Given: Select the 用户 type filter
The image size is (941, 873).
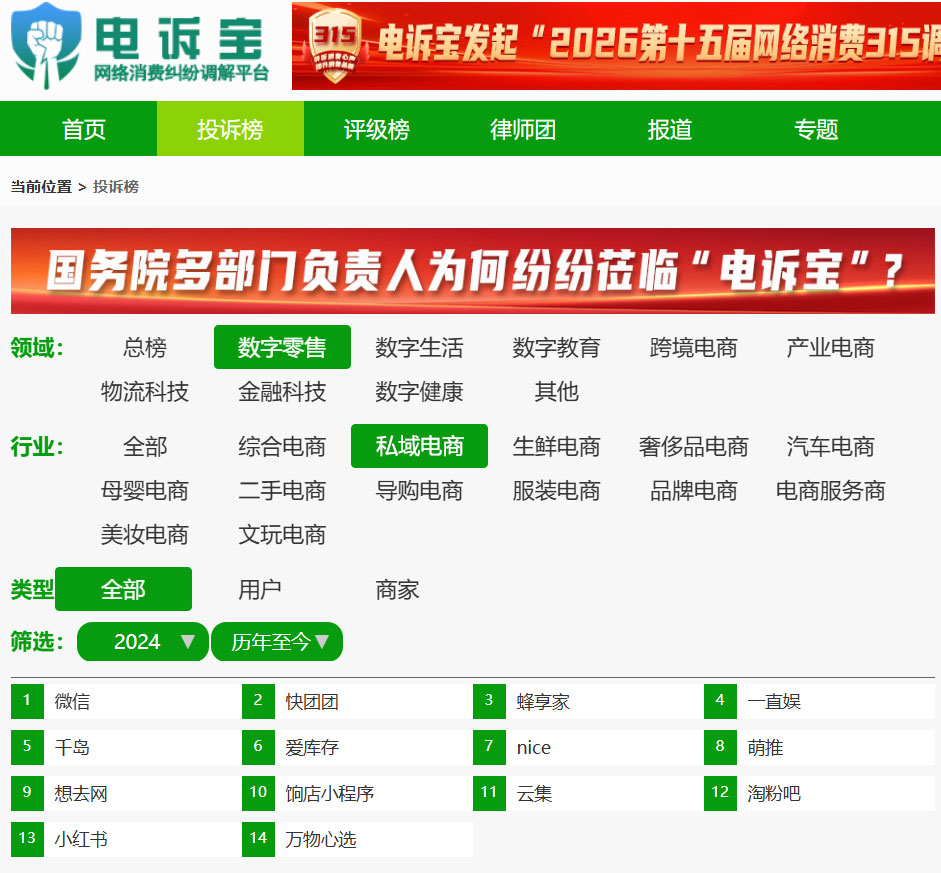Looking at the screenshot, I should [260, 589].
